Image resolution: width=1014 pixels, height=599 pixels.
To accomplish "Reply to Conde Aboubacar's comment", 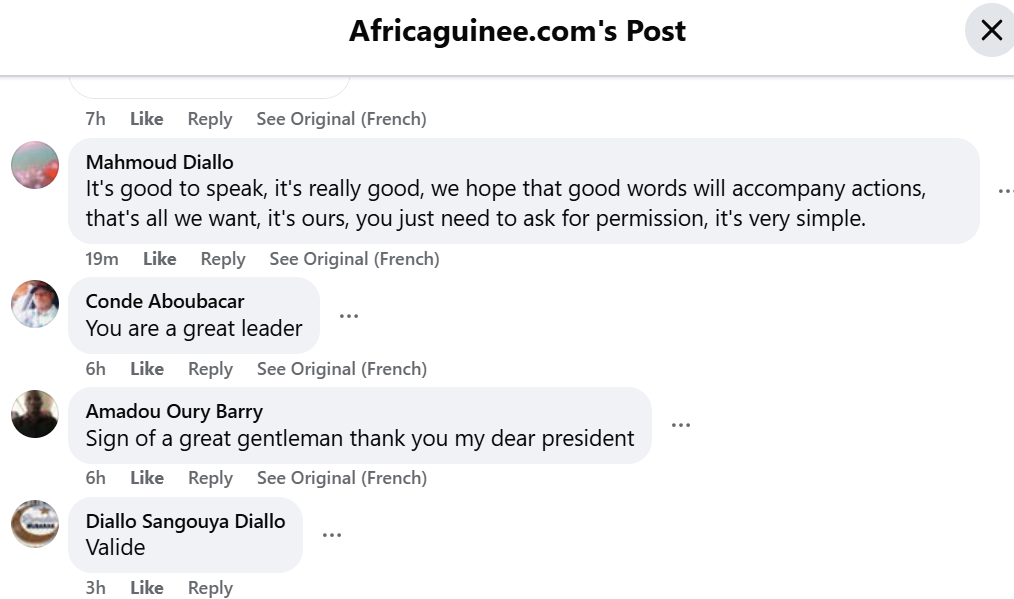I will 210,369.
